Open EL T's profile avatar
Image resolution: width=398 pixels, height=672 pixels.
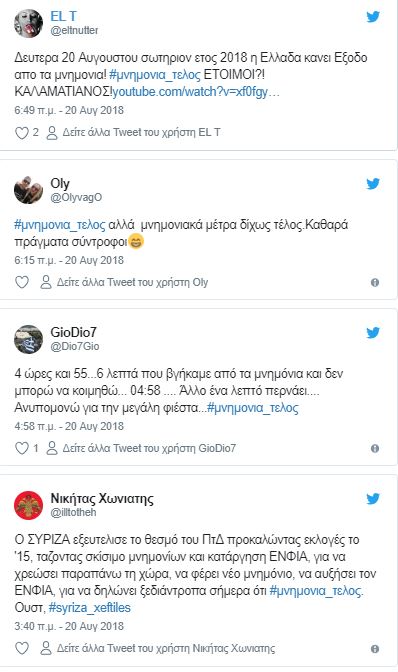(x=29, y=23)
